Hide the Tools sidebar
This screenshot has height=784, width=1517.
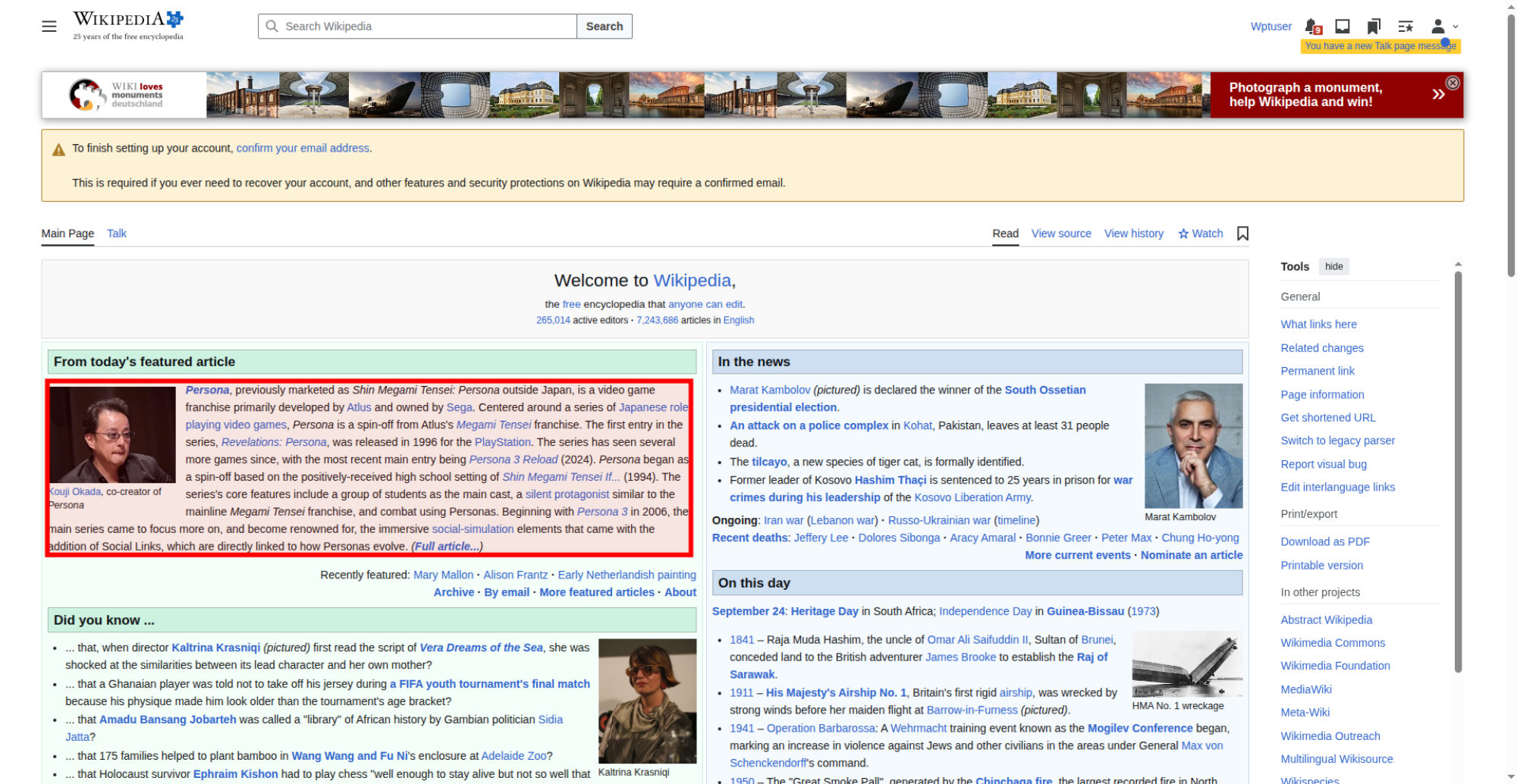pos(1334,266)
